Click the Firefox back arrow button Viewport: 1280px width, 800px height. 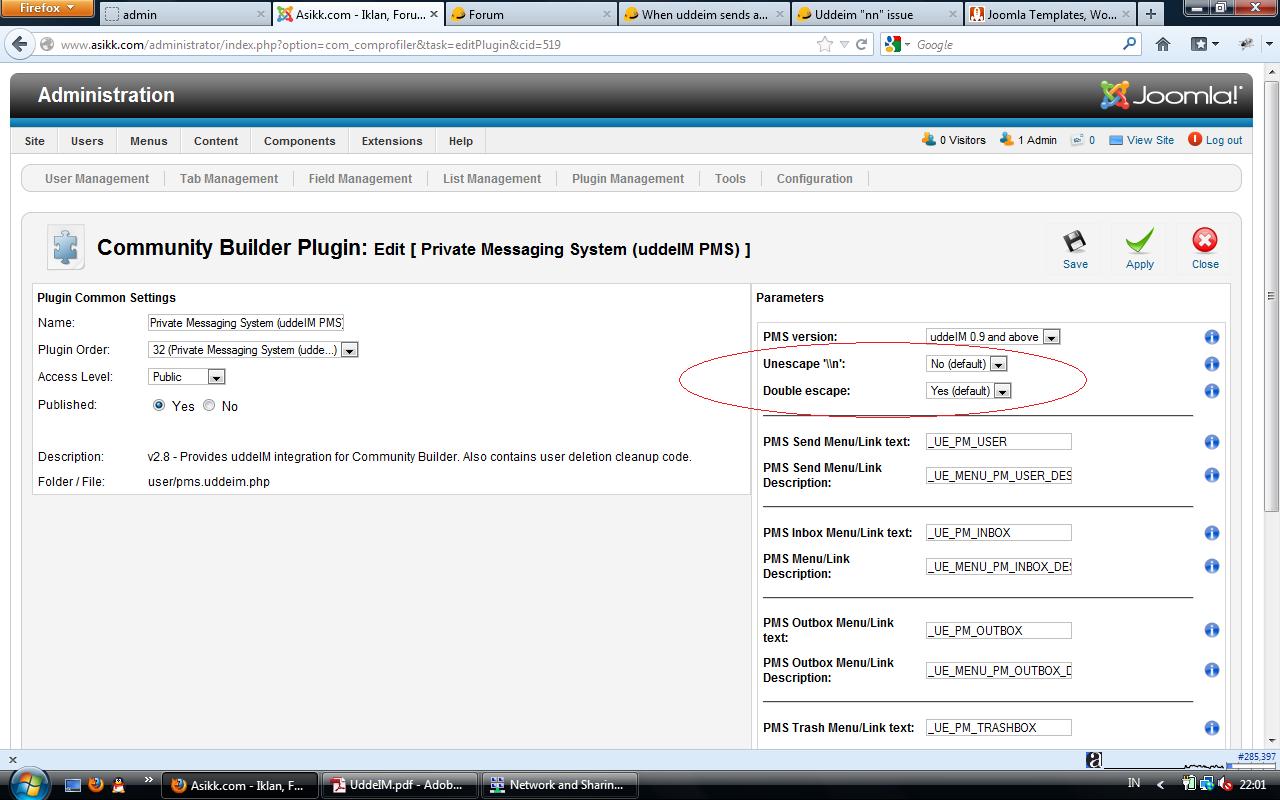pyautogui.click(x=19, y=44)
